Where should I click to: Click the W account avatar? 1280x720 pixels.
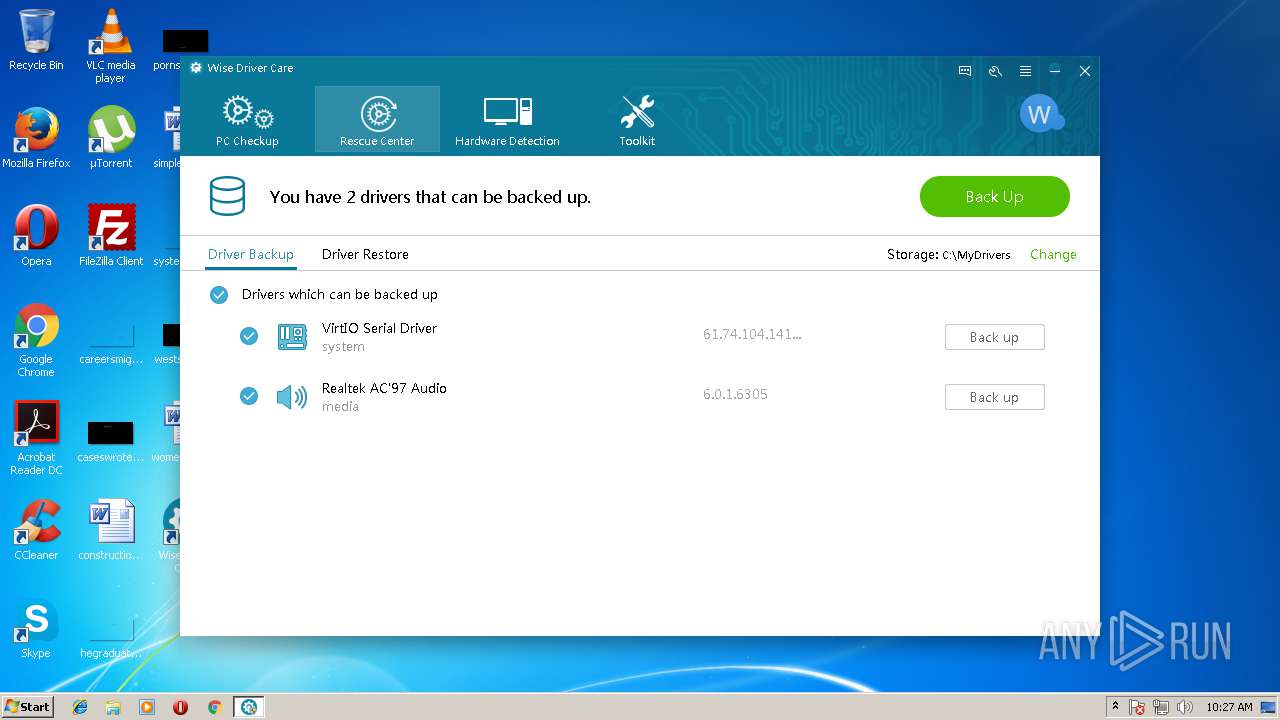[1040, 115]
